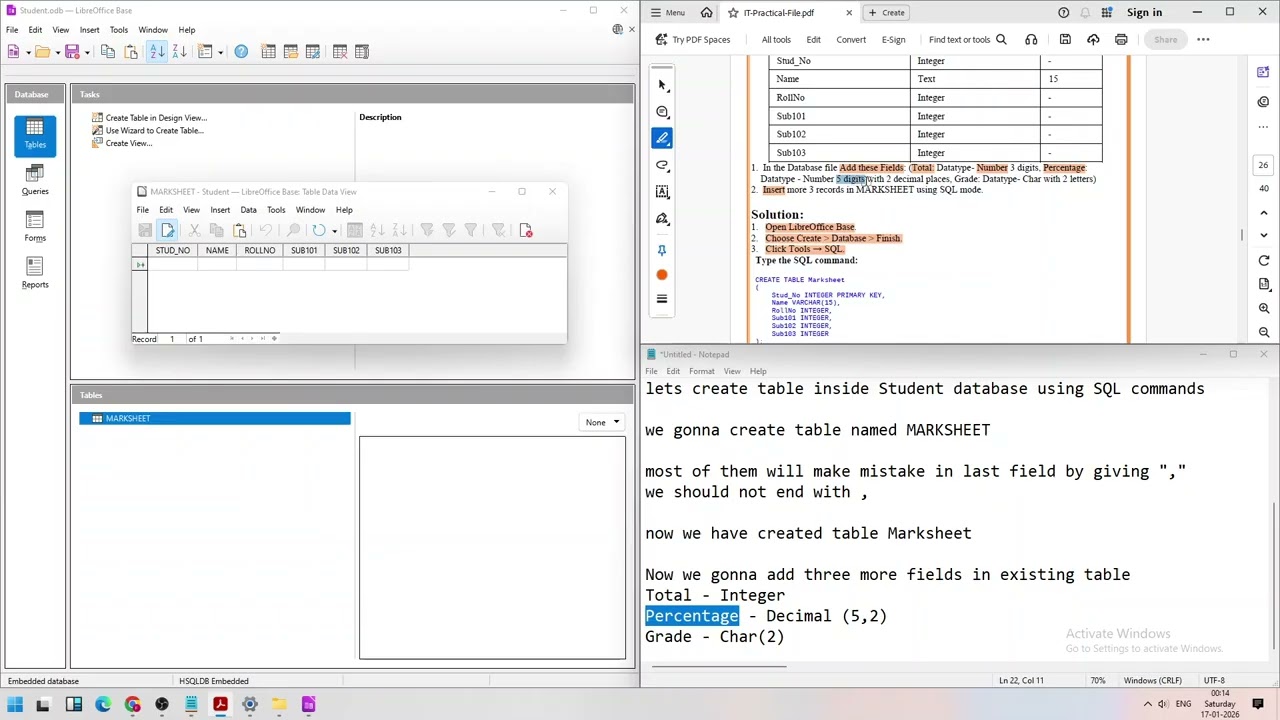This screenshot has height=720, width=1280.
Task: Click the read aloud headphones icon in Acrobat
Action: [x=1031, y=40]
